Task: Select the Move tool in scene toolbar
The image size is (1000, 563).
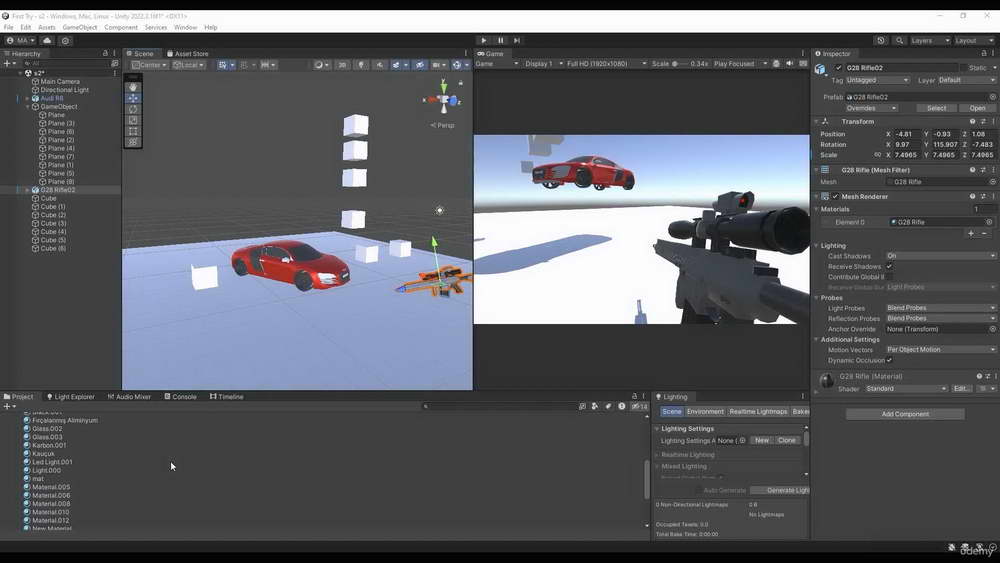Action: click(x=133, y=98)
